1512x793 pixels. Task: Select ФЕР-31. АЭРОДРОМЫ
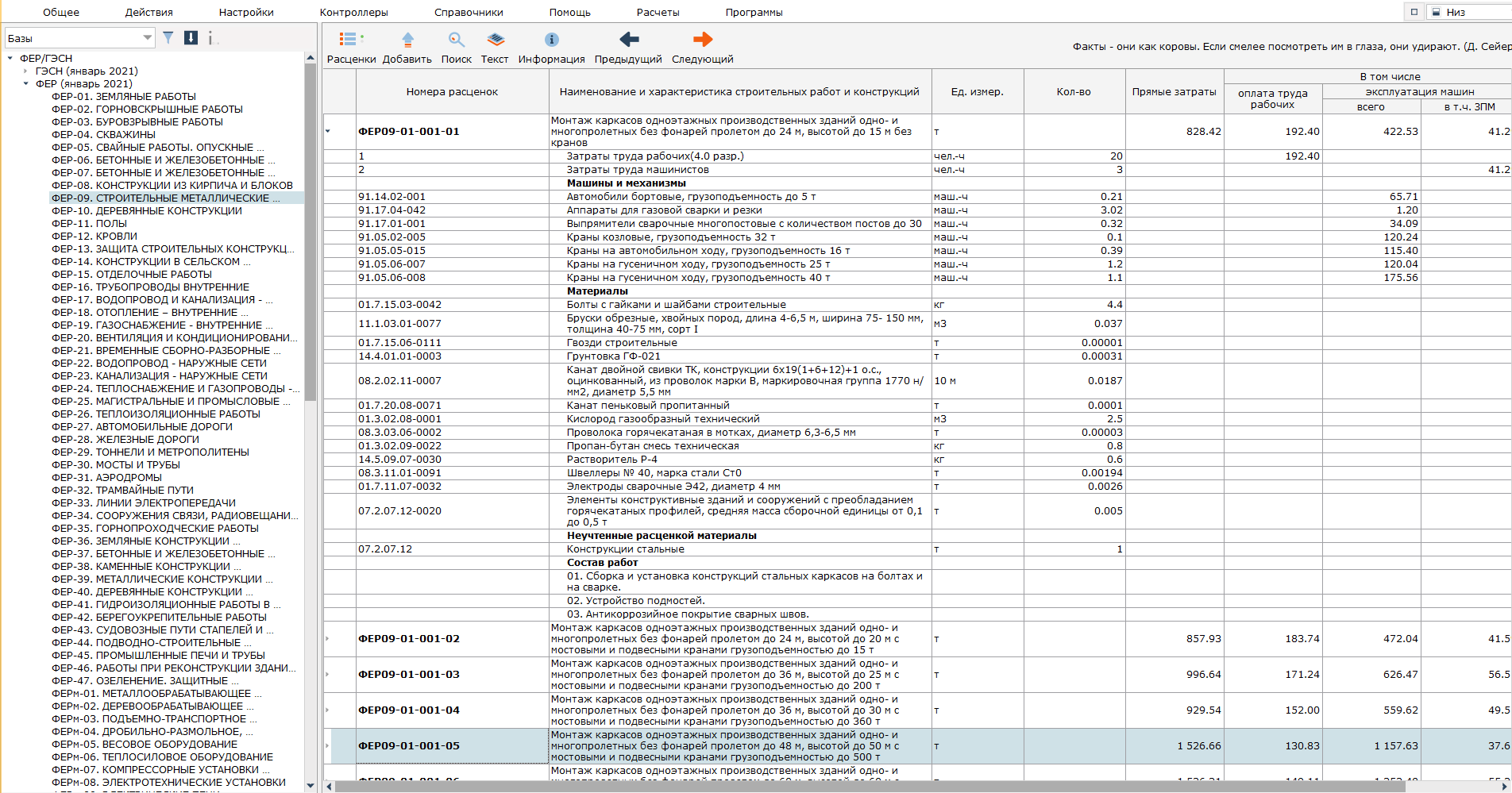click(106, 477)
